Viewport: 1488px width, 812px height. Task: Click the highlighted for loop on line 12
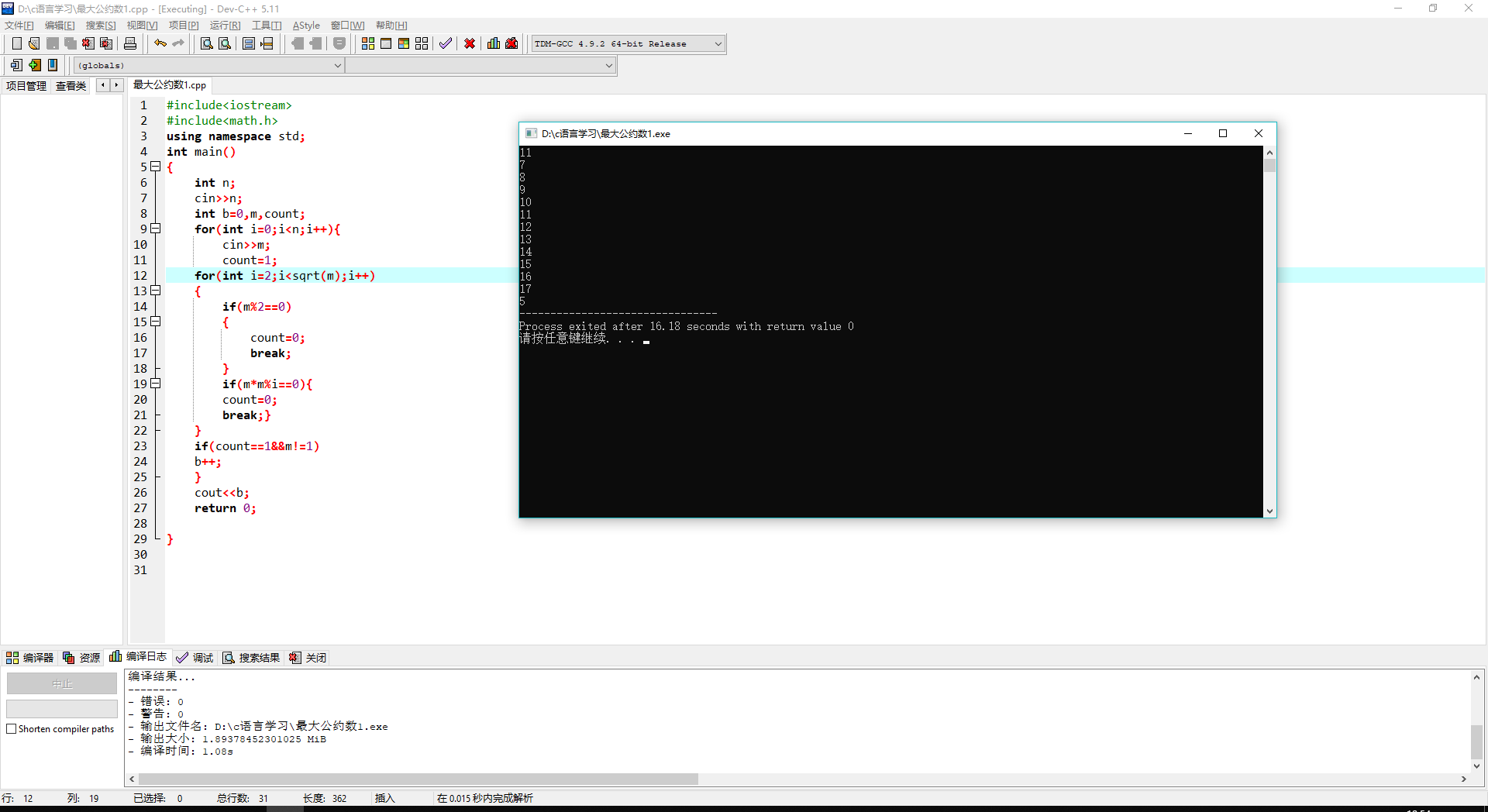point(285,276)
